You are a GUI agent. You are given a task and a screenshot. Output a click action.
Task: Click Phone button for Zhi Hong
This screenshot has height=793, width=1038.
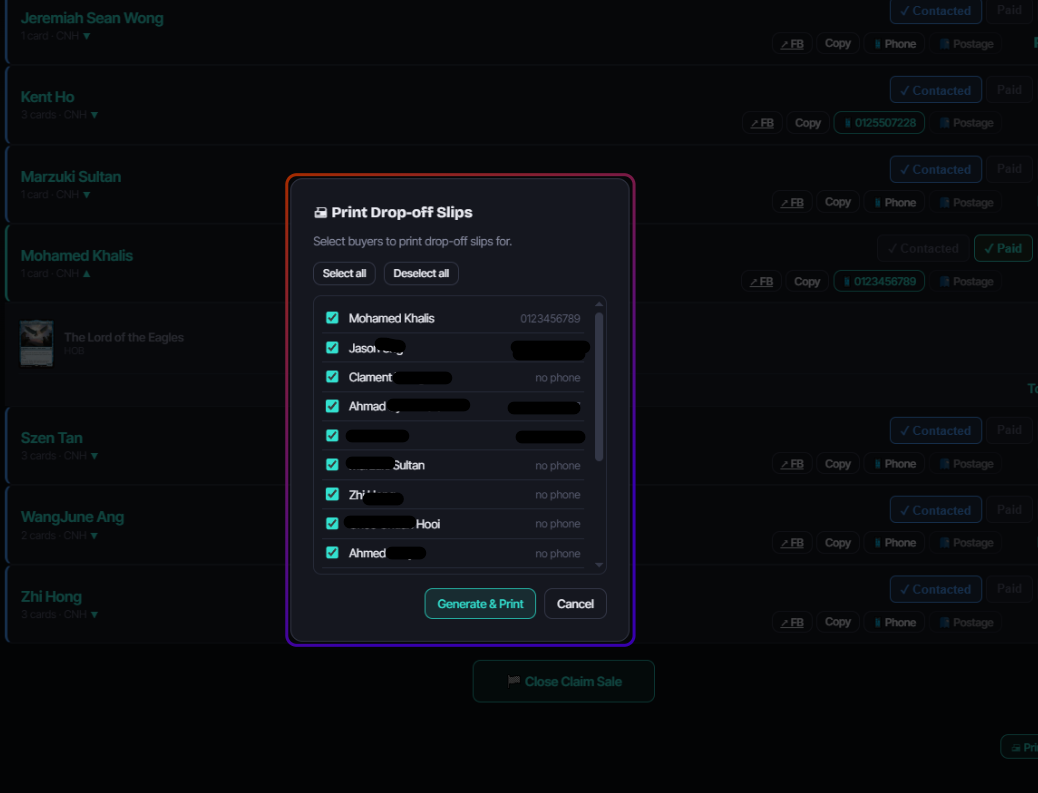coord(894,622)
